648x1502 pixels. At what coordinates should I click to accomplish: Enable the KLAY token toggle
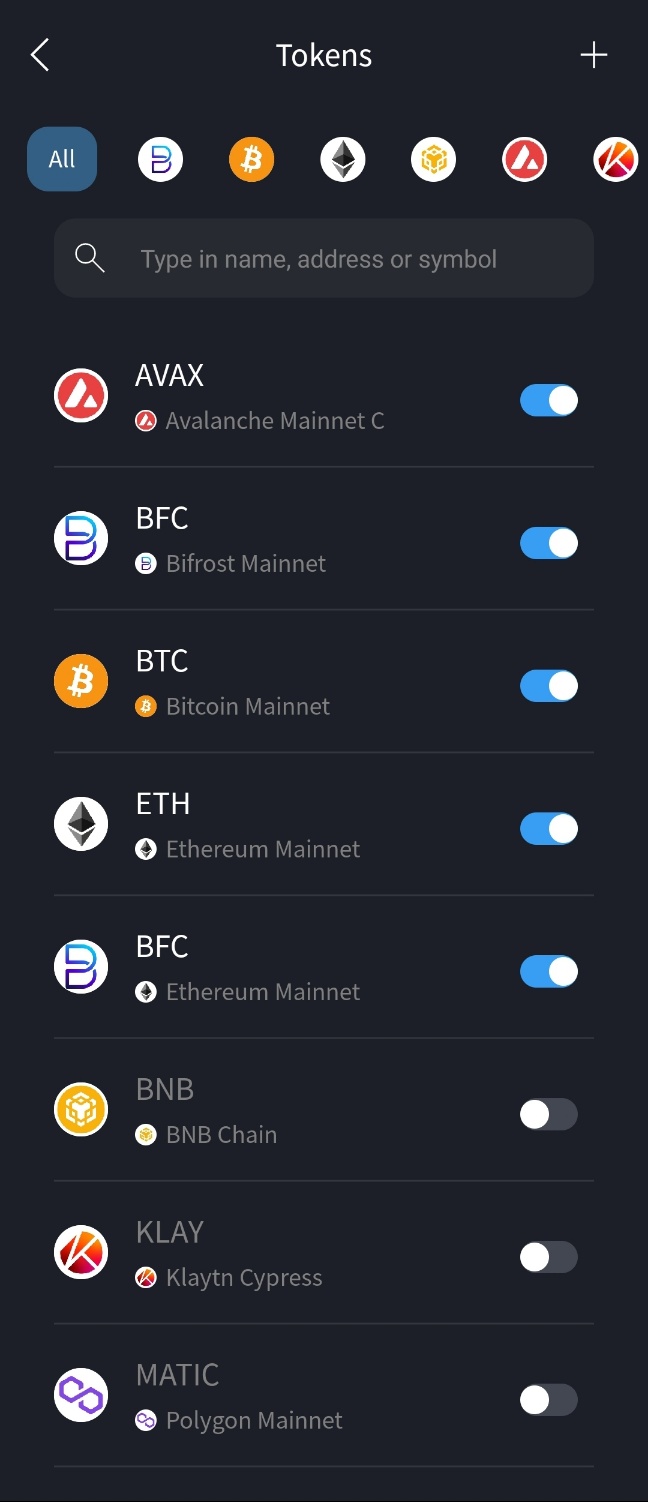(x=549, y=1257)
